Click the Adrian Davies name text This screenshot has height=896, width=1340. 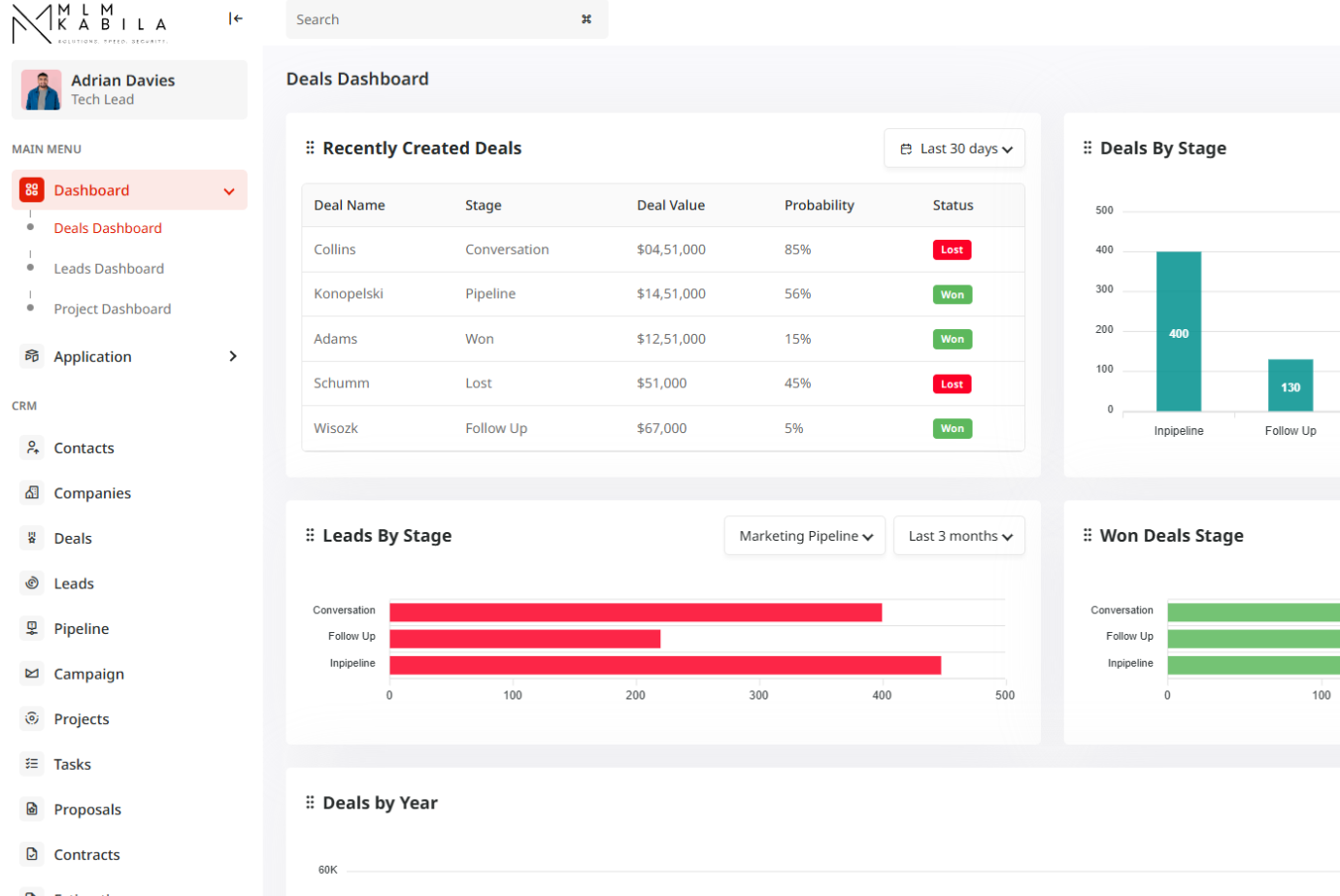click(123, 81)
